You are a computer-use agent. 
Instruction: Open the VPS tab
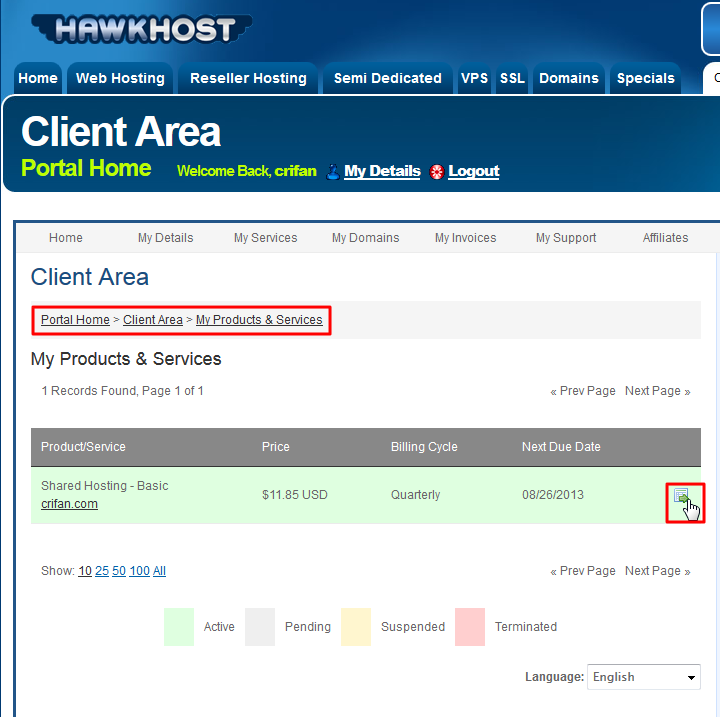474,78
